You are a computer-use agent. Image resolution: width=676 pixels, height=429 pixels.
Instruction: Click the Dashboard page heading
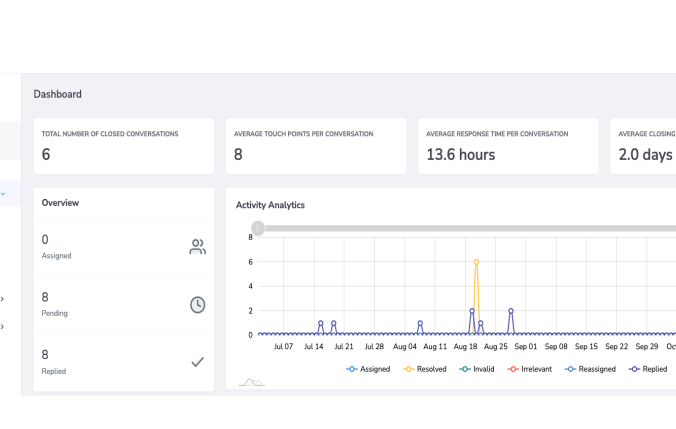tap(57, 94)
